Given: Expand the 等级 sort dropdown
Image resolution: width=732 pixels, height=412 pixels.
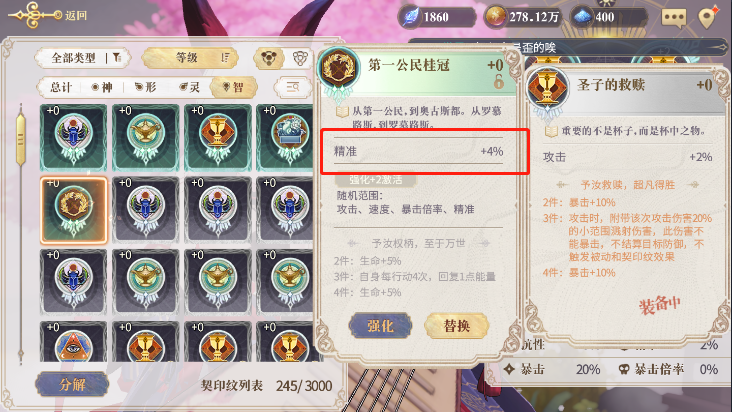Looking at the screenshot, I should tap(190, 58).
